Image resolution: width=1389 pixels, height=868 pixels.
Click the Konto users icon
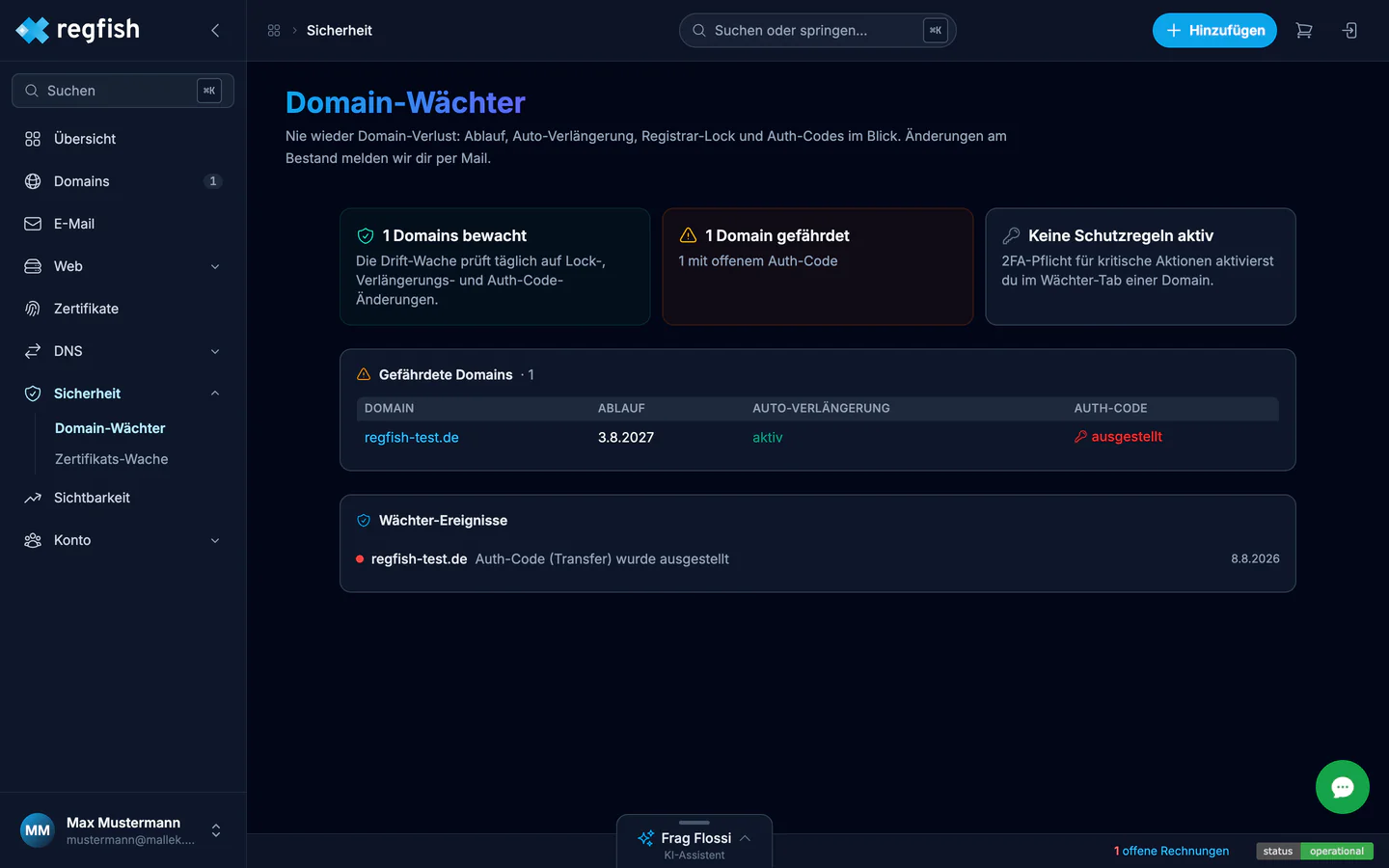[x=33, y=540]
